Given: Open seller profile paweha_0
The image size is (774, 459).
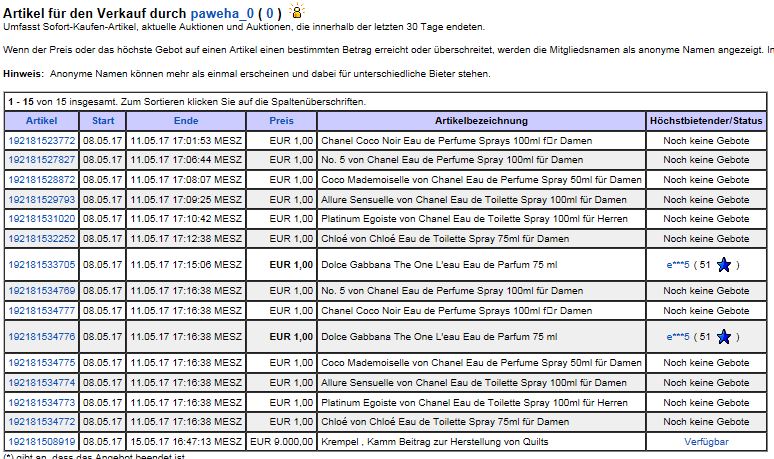Looking at the screenshot, I should [x=222, y=13].
